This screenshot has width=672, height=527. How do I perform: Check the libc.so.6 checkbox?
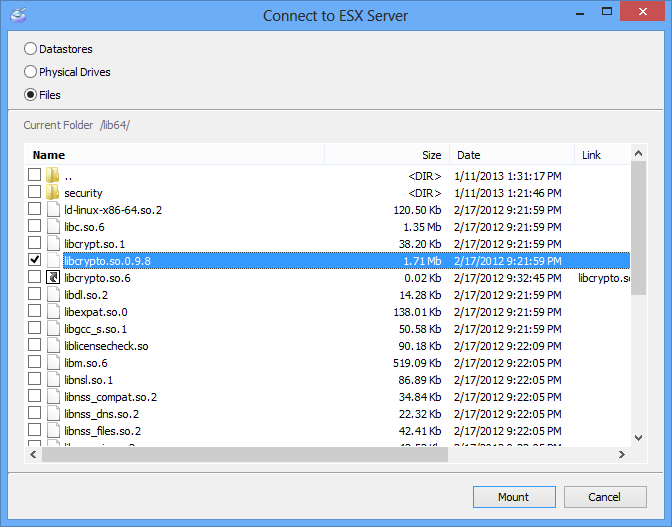pos(34,226)
